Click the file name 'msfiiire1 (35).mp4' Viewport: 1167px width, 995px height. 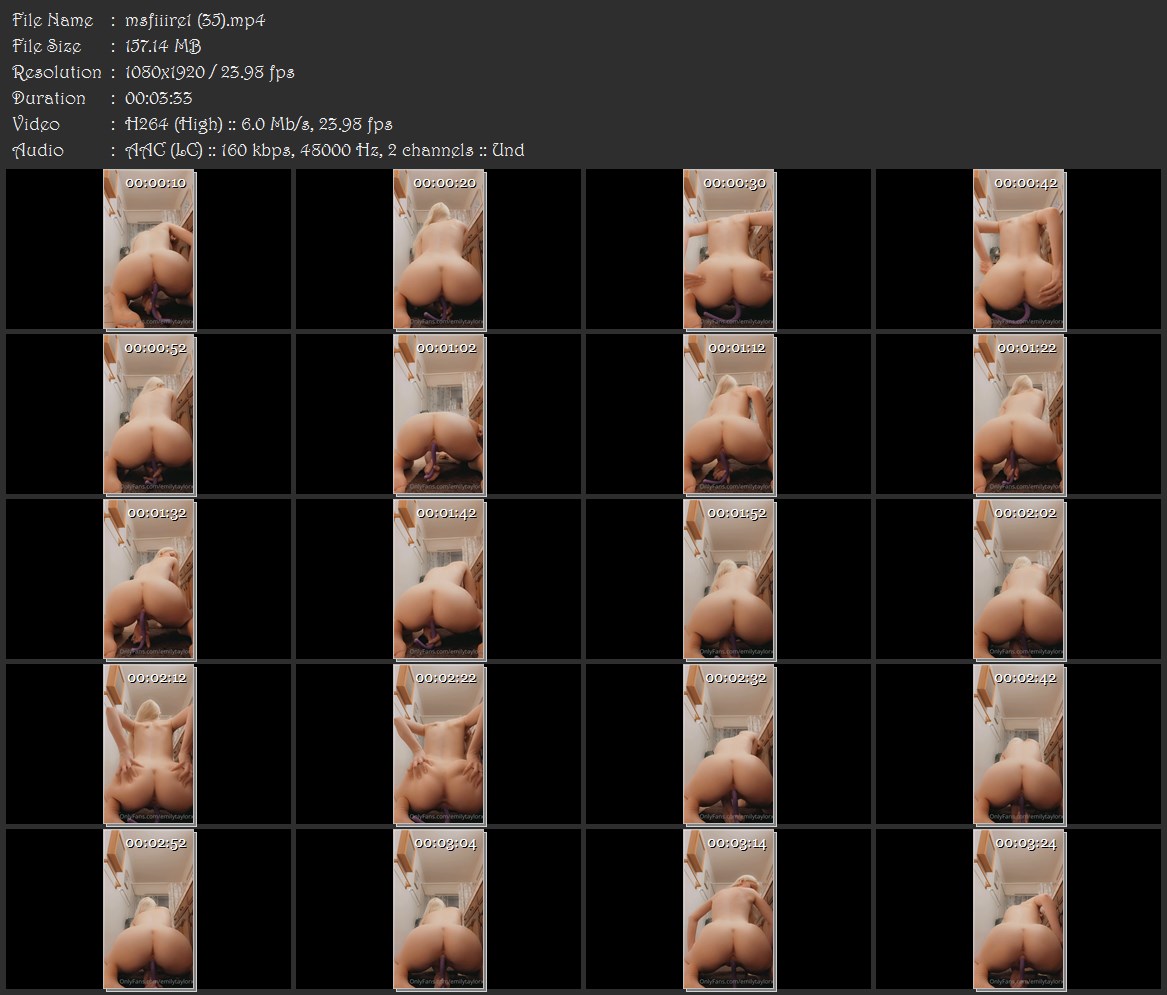tap(195, 20)
